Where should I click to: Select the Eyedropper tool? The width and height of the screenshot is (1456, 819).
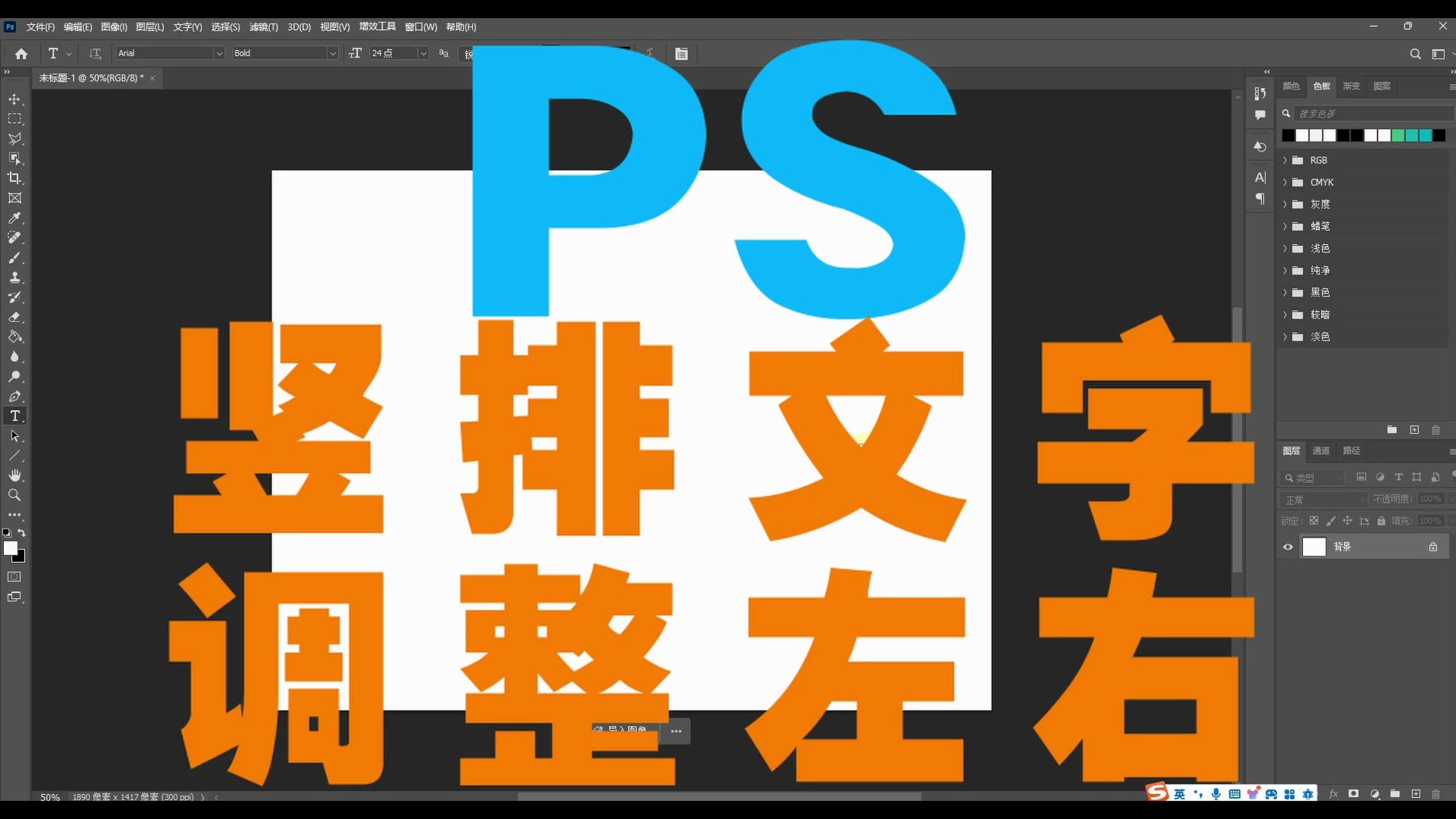tap(14, 218)
